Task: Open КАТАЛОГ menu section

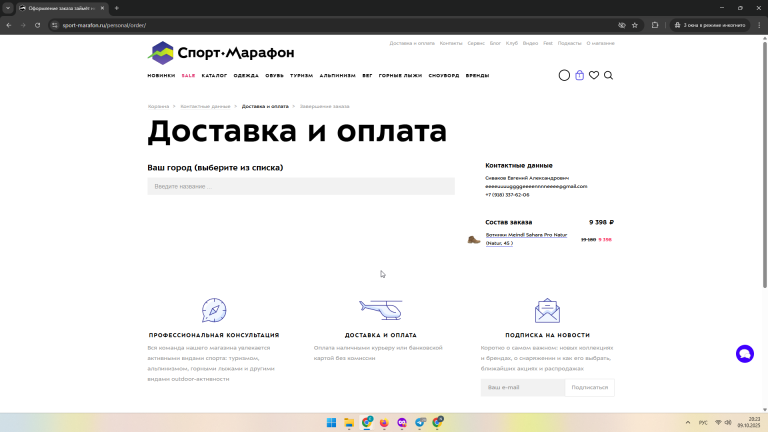Action: [x=215, y=75]
